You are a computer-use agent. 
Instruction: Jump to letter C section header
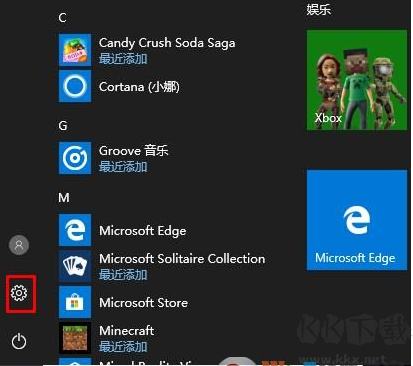pyautogui.click(x=62, y=18)
